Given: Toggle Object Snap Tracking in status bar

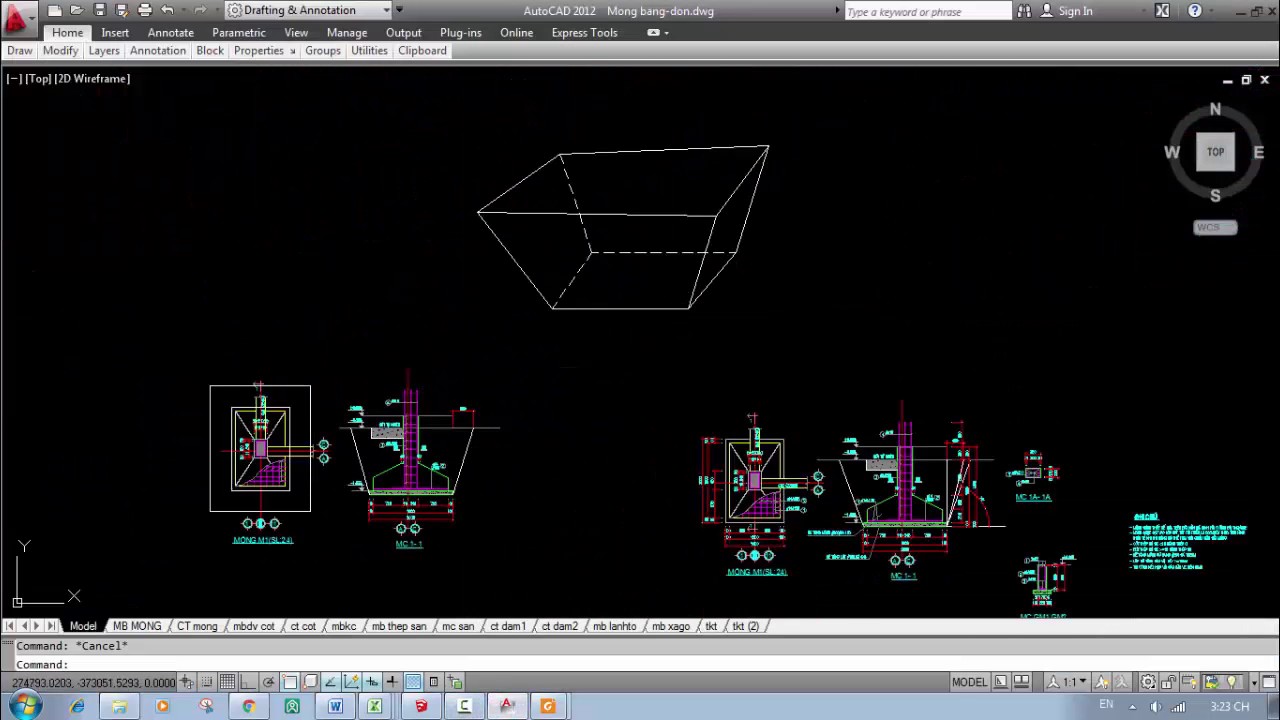Looking at the screenshot, I should click(x=330, y=682).
